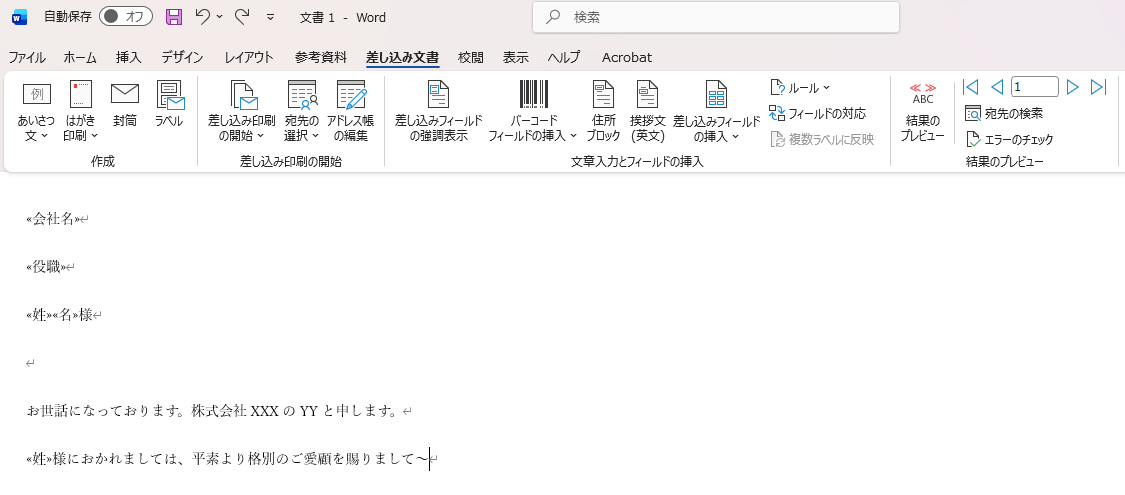This screenshot has height=495, width=1125.
Task: Click the text 株式会社 XXX
Action: pos(236,411)
